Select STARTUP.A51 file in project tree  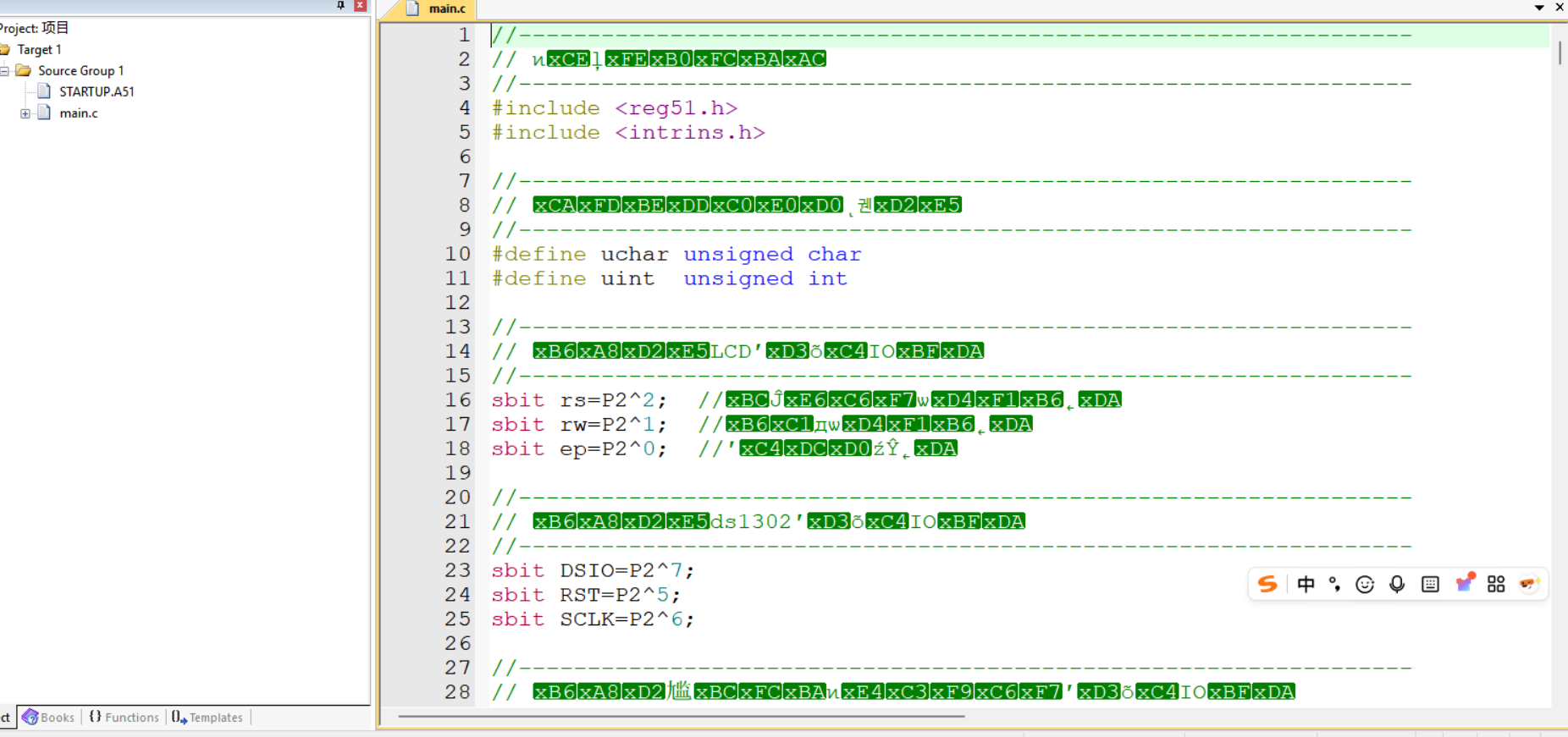pyautogui.click(x=97, y=91)
